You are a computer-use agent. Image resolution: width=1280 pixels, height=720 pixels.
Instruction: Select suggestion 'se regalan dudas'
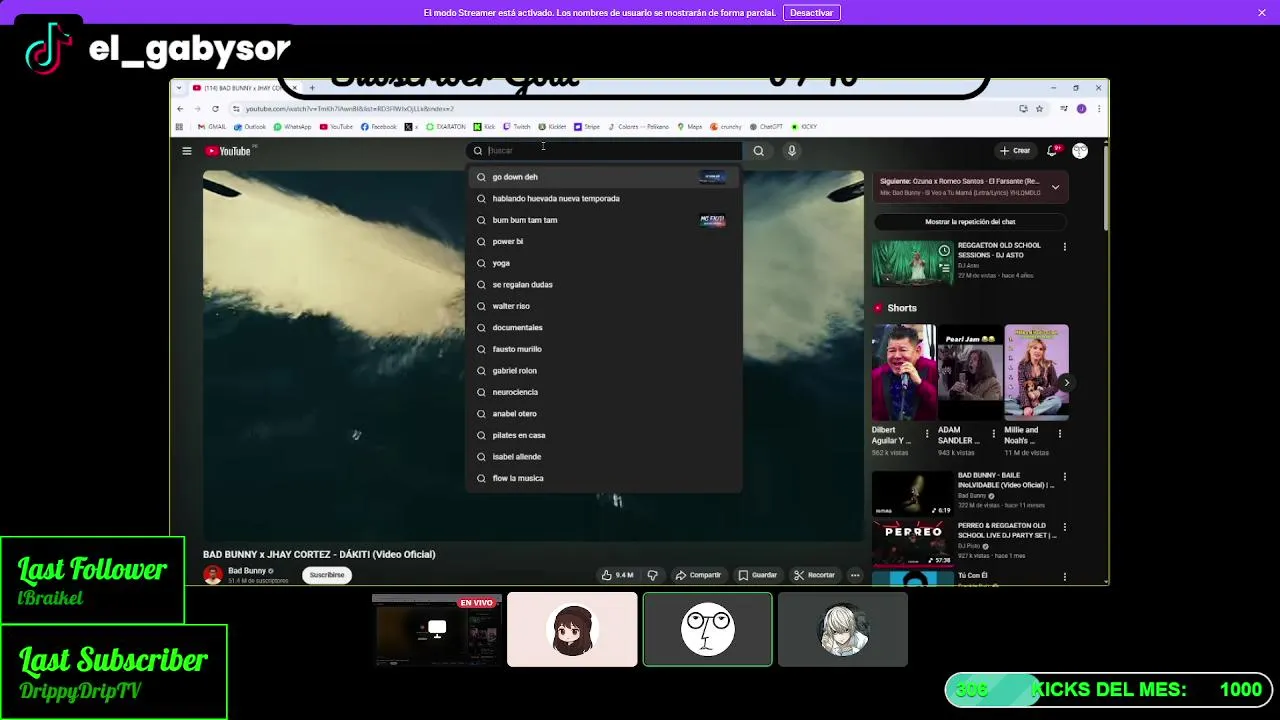coord(604,284)
